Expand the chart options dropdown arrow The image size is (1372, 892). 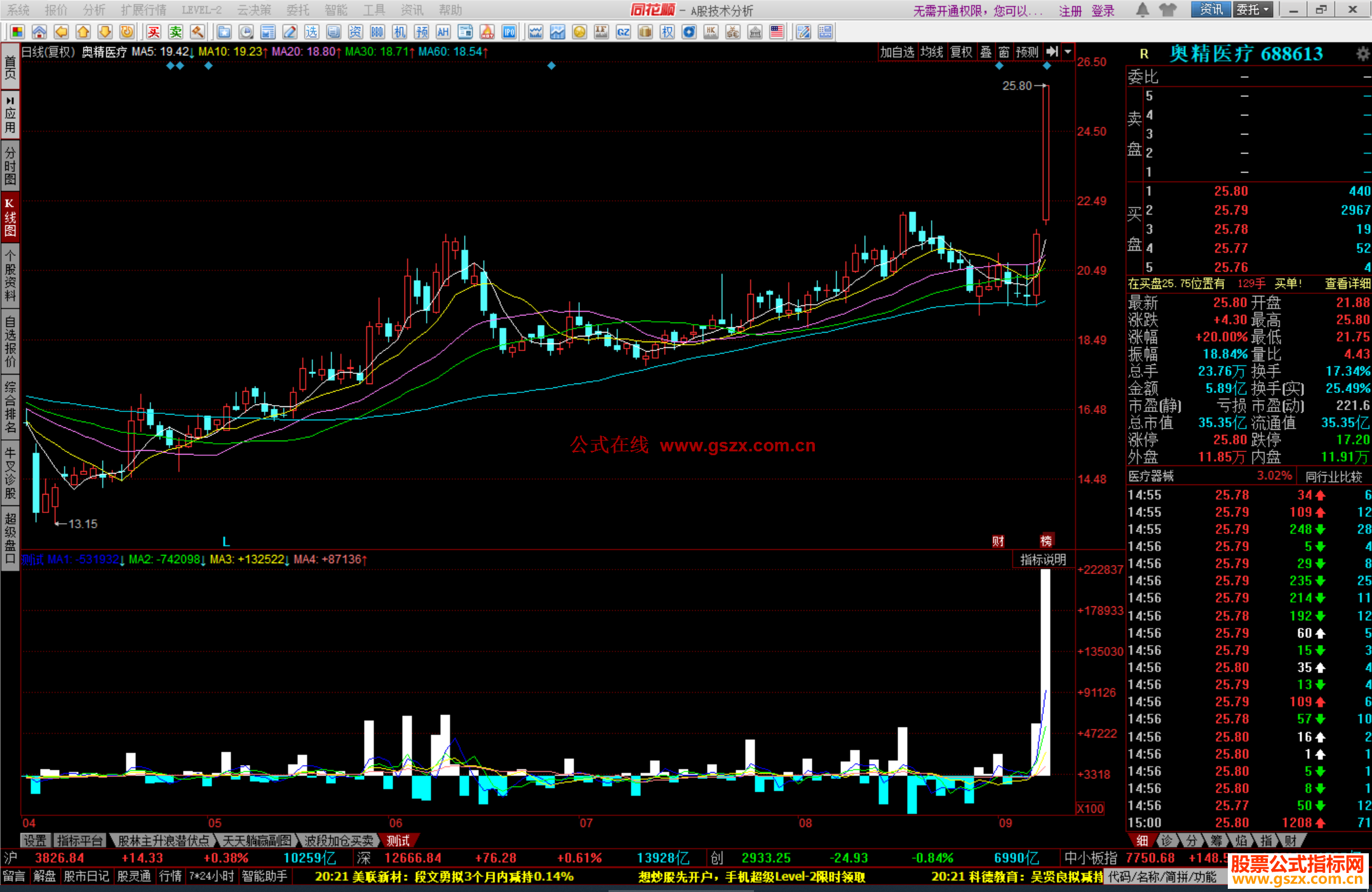coord(1068,52)
